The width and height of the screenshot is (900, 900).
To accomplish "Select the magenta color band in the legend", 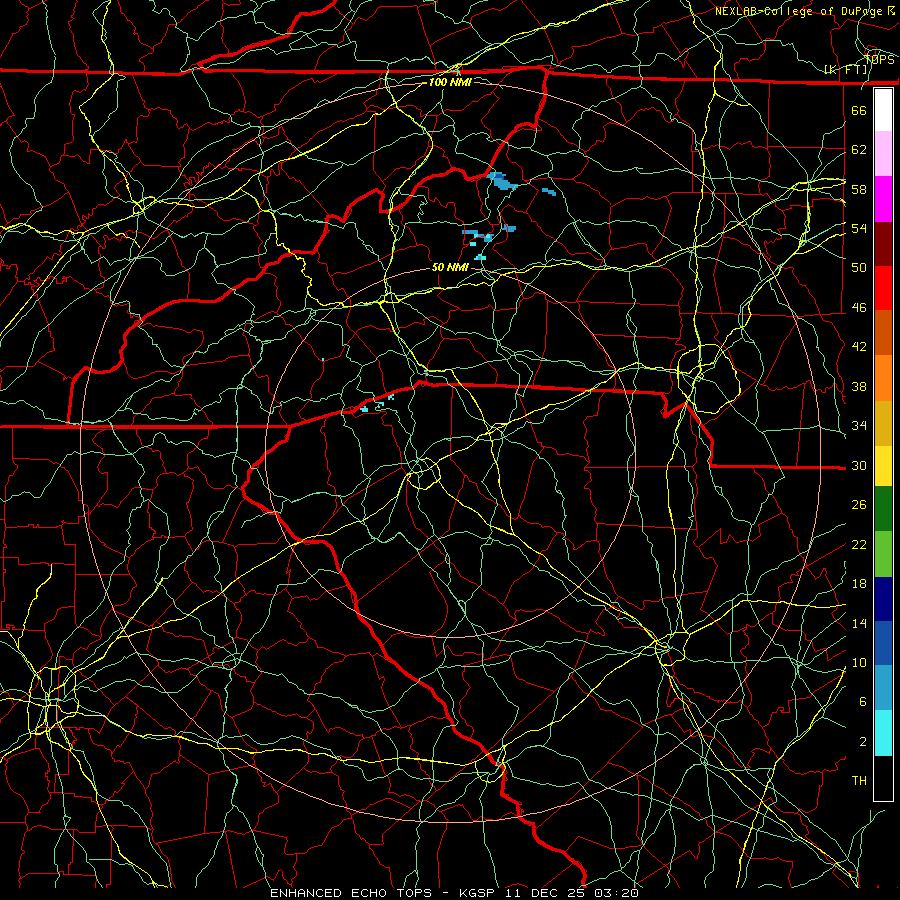I will pos(883,199).
